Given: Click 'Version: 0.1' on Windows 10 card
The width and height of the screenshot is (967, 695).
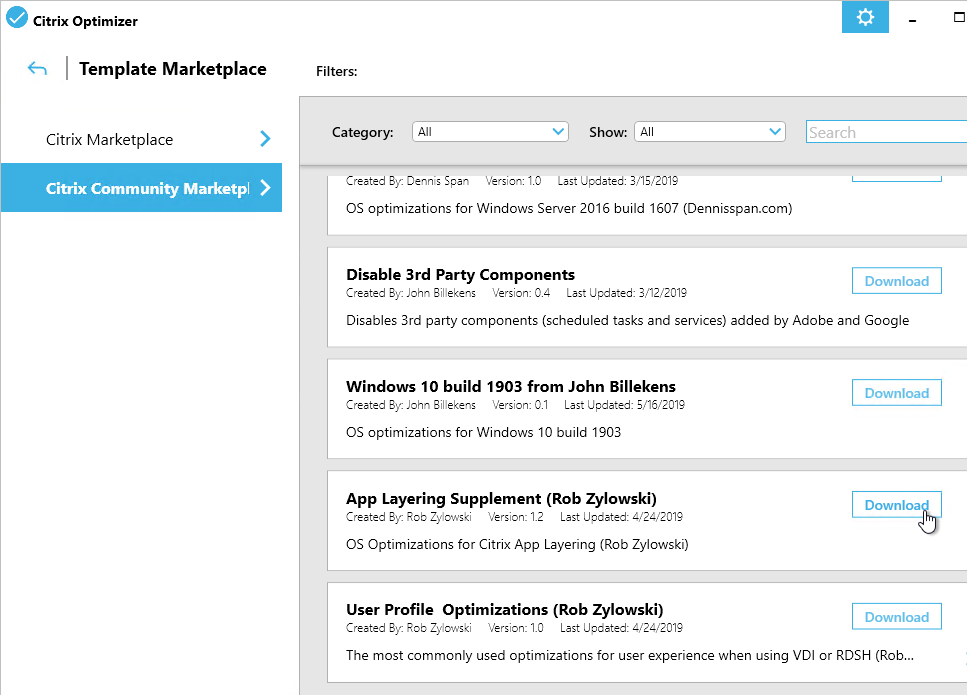Looking at the screenshot, I should [x=520, y=405].
